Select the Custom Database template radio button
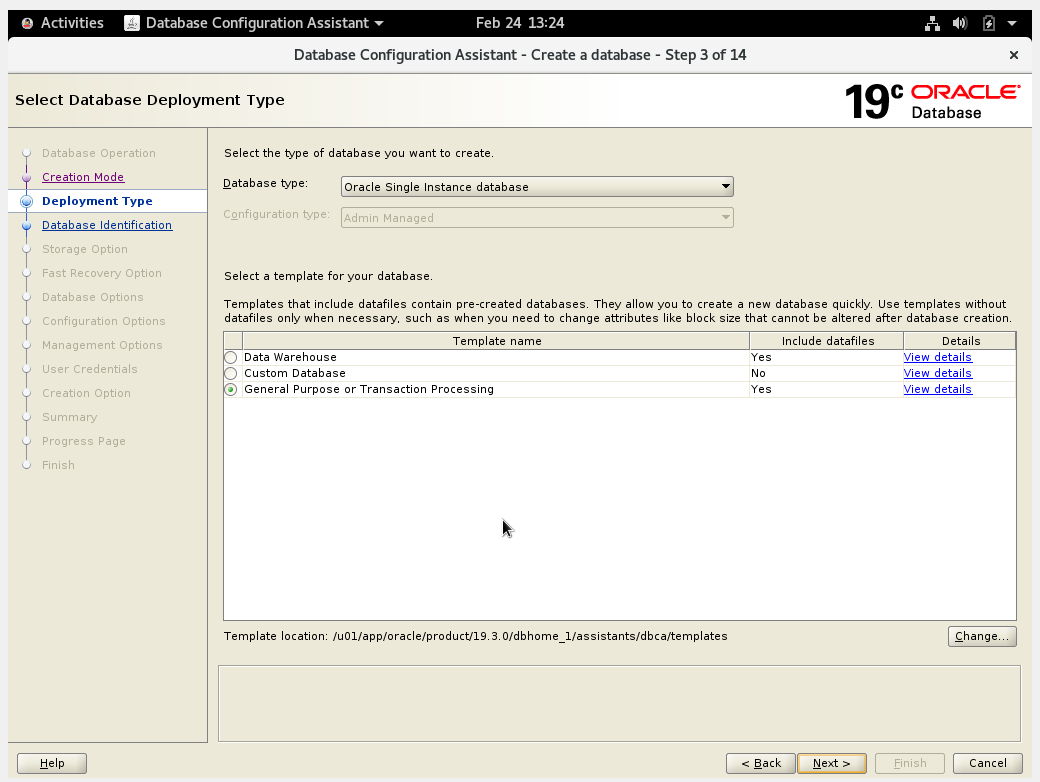Viewport: 1040px width, 782px height. coord(231,373)
